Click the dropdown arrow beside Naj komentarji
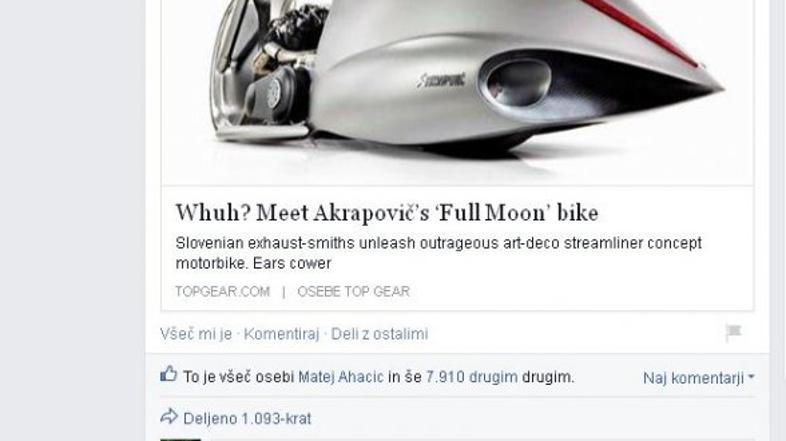The image size is (786, 441). tap(751, 377)
